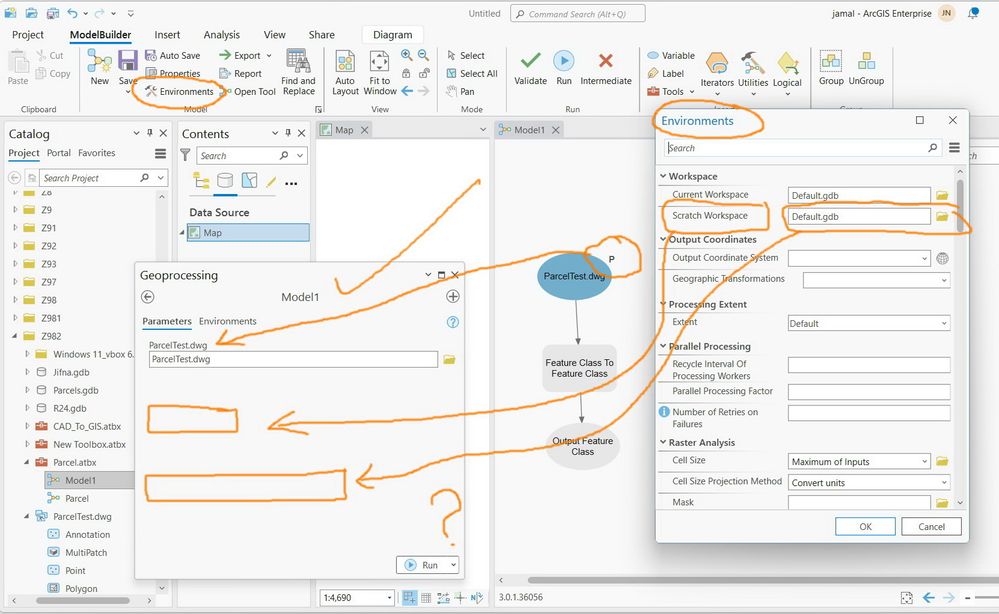Select the Parcel model in Catalog
Viewport: 999px width, 614px height.
pos(76,498)
